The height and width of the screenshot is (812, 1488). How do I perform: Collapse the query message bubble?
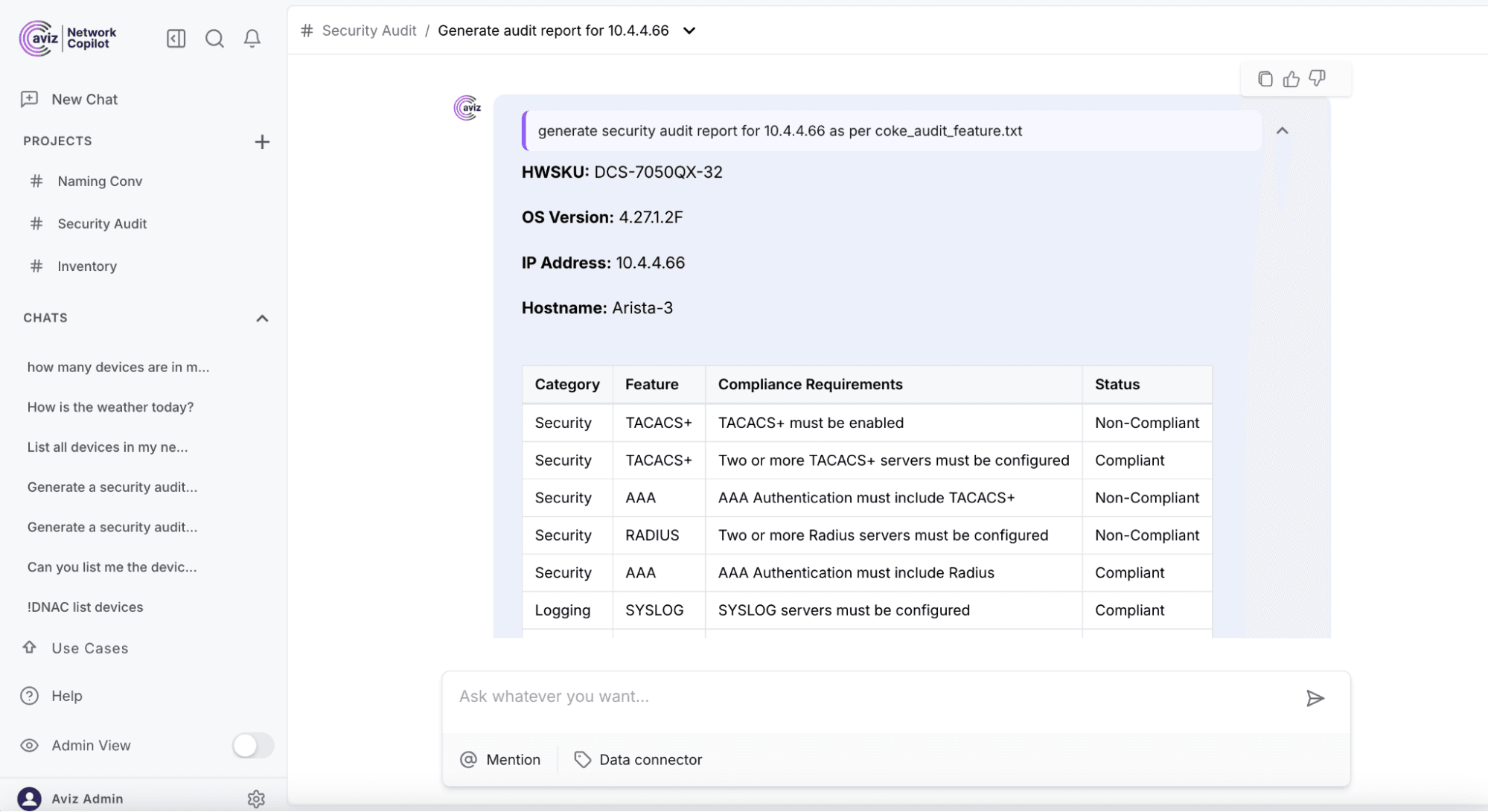click(x=1283, y=130)
